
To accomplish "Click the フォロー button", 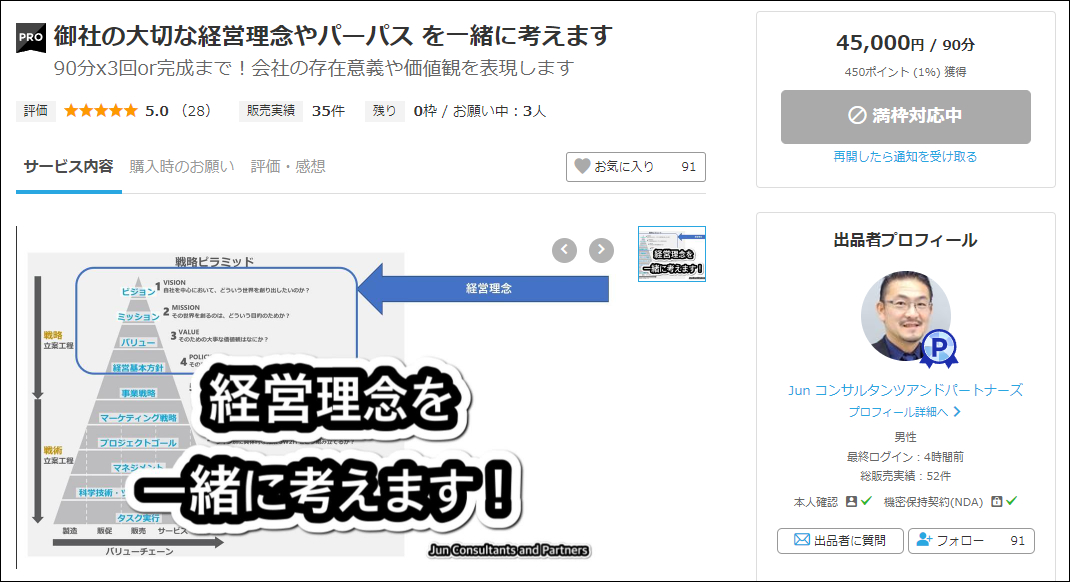I will click(x=971, y=540).
